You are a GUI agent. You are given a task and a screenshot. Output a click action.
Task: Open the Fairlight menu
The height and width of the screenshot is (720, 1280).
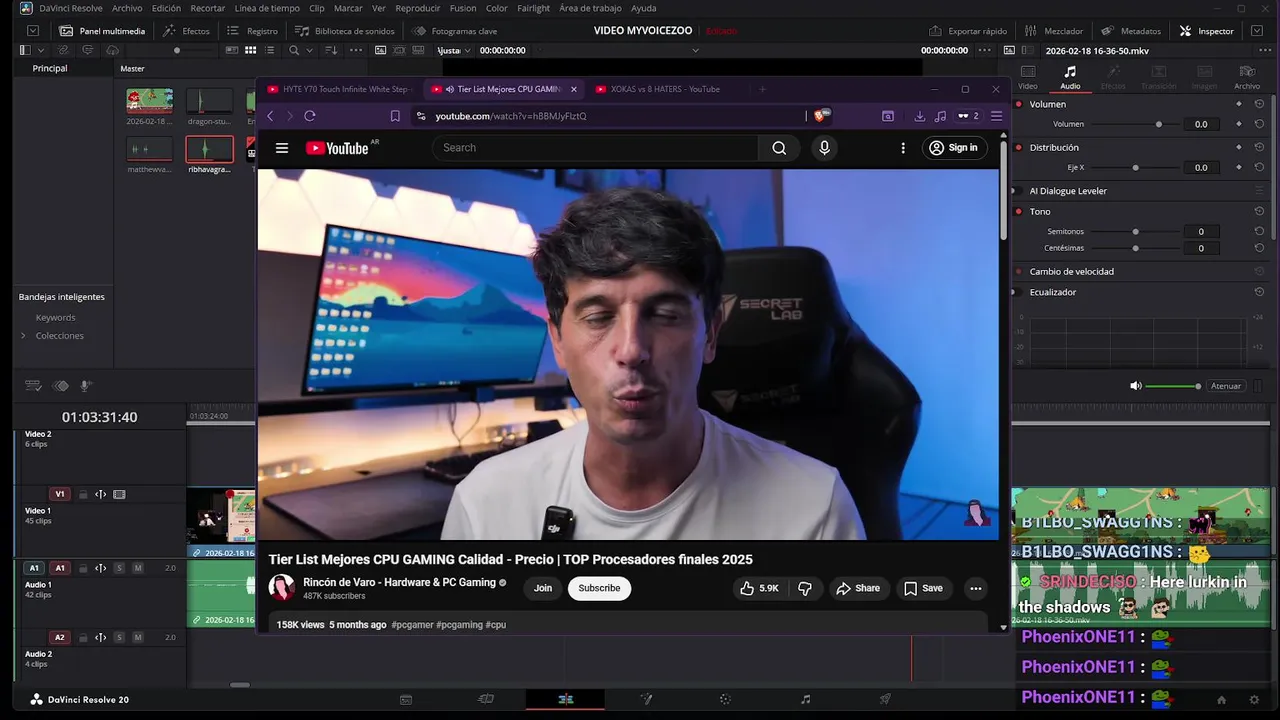click(533, 8)
